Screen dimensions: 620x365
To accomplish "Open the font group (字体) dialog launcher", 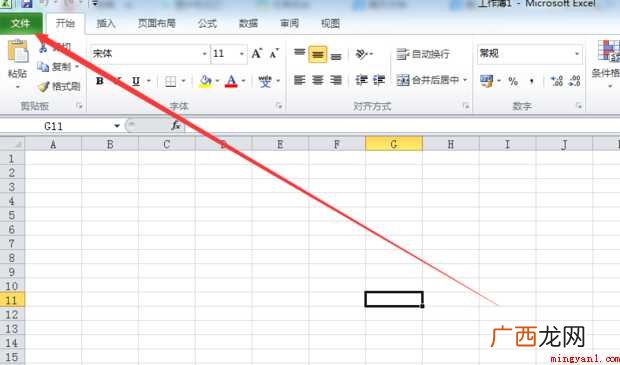I will 280,106.
